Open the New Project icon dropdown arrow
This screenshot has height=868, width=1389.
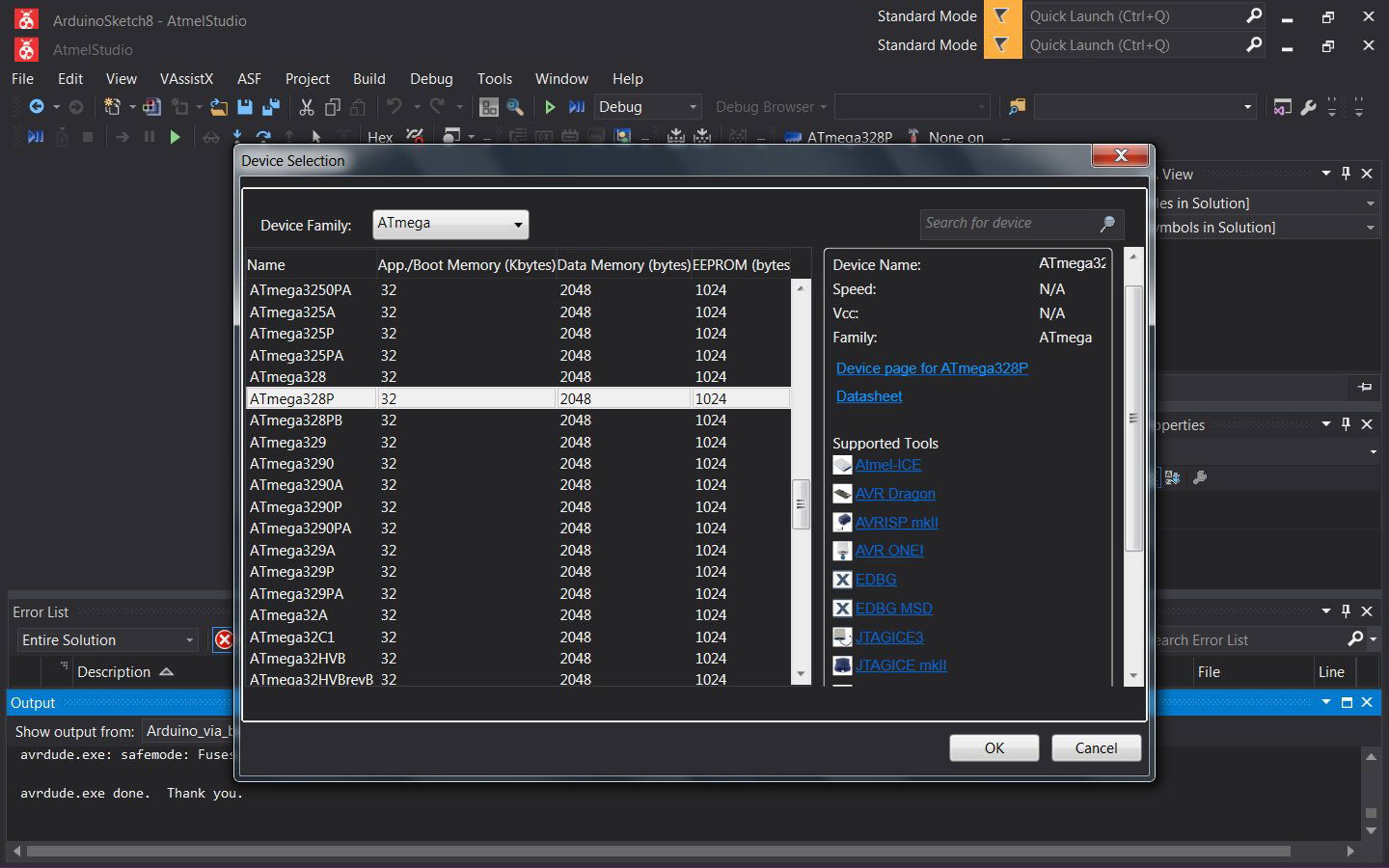point(132,107)
